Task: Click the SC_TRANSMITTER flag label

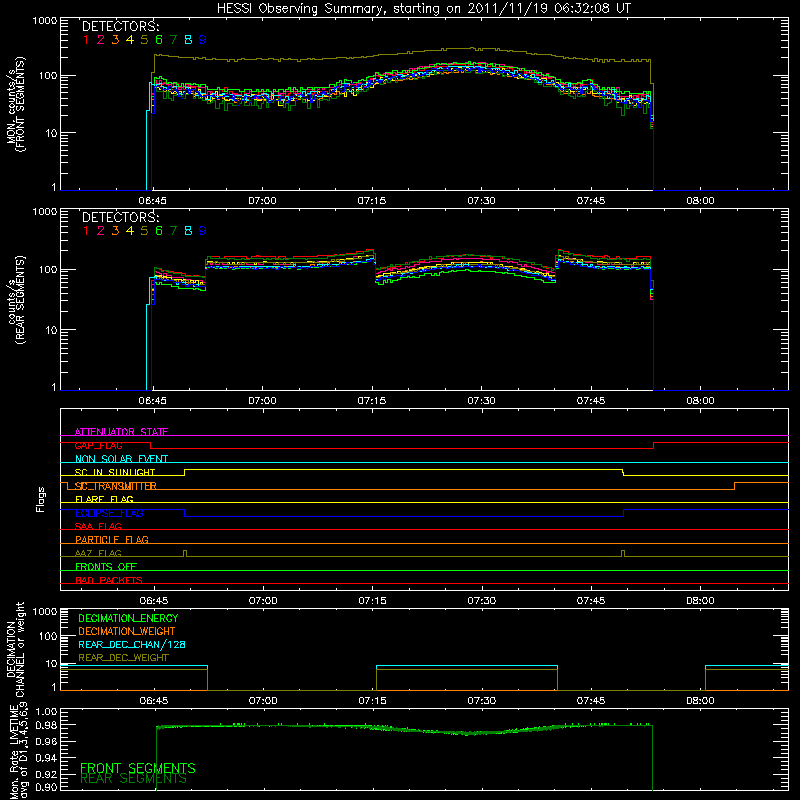Action: [x=116, y=486]
